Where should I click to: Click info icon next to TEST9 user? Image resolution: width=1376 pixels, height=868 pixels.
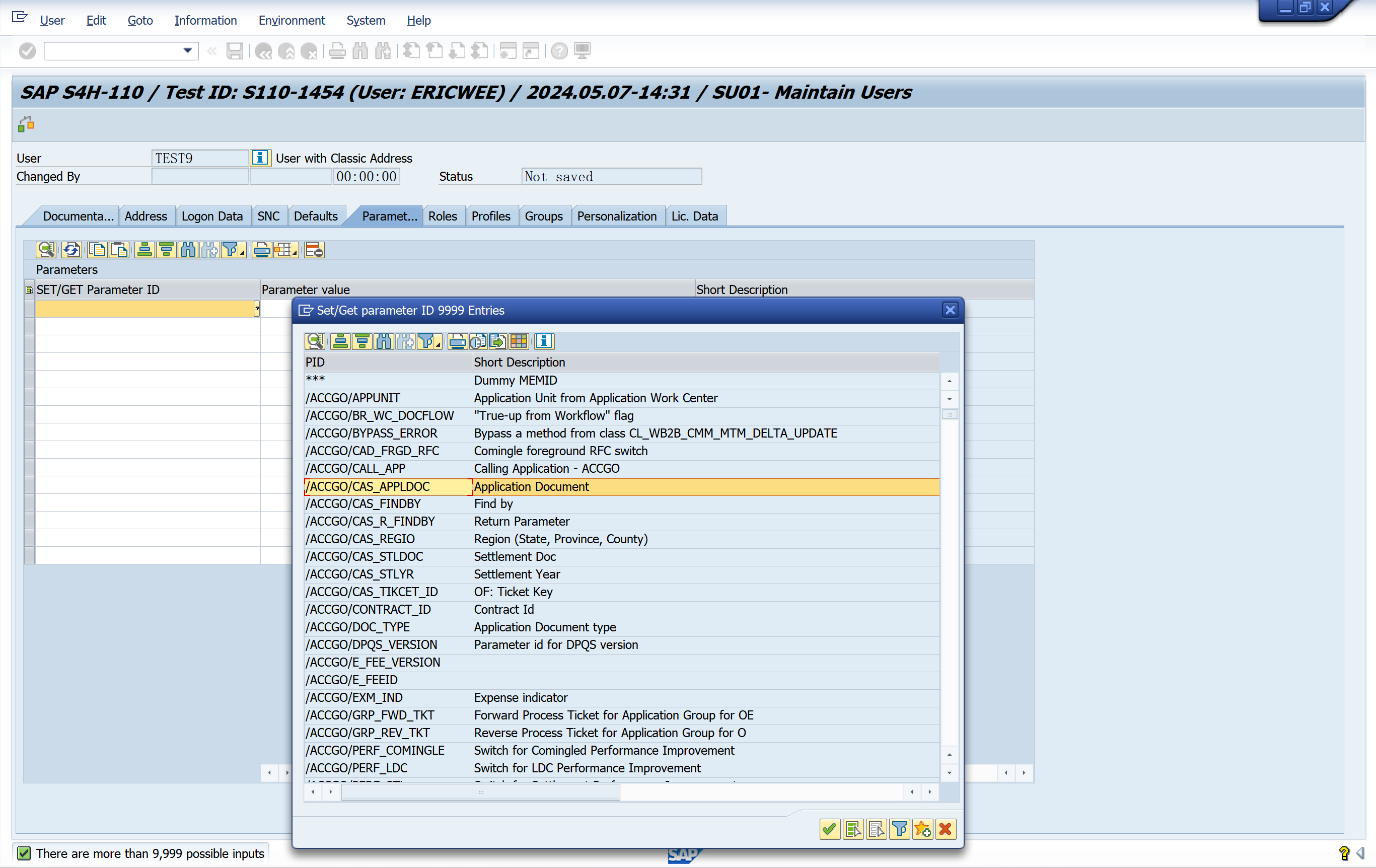(261, 158)
